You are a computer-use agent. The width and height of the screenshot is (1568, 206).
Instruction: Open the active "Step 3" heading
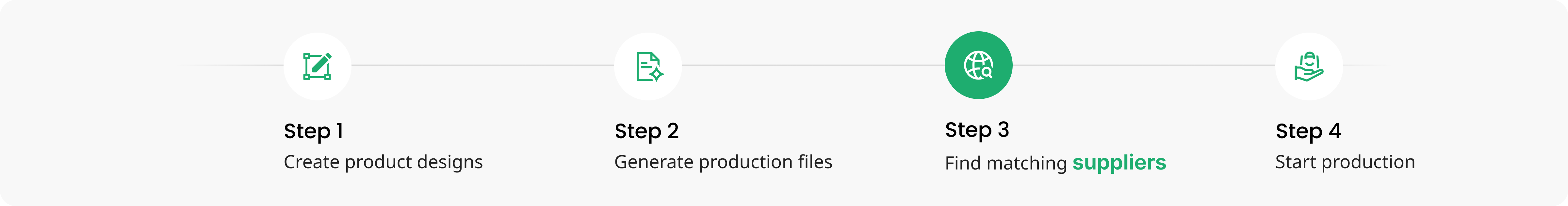tap(977, 130)
